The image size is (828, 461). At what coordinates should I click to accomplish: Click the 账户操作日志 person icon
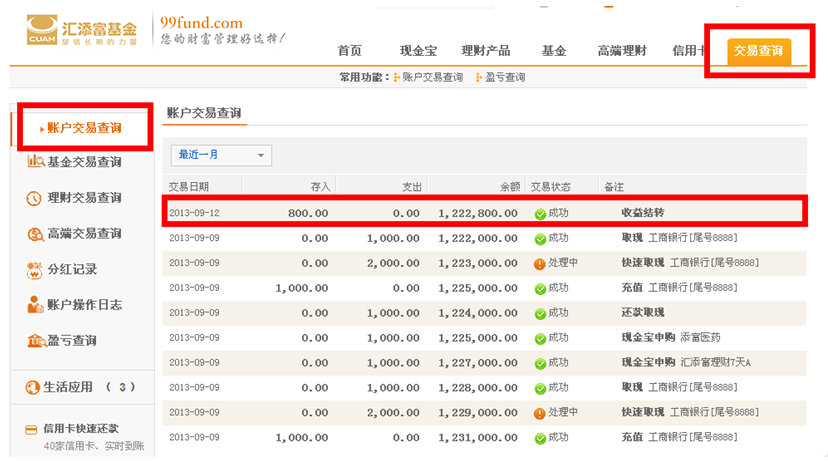pos(34,305)
